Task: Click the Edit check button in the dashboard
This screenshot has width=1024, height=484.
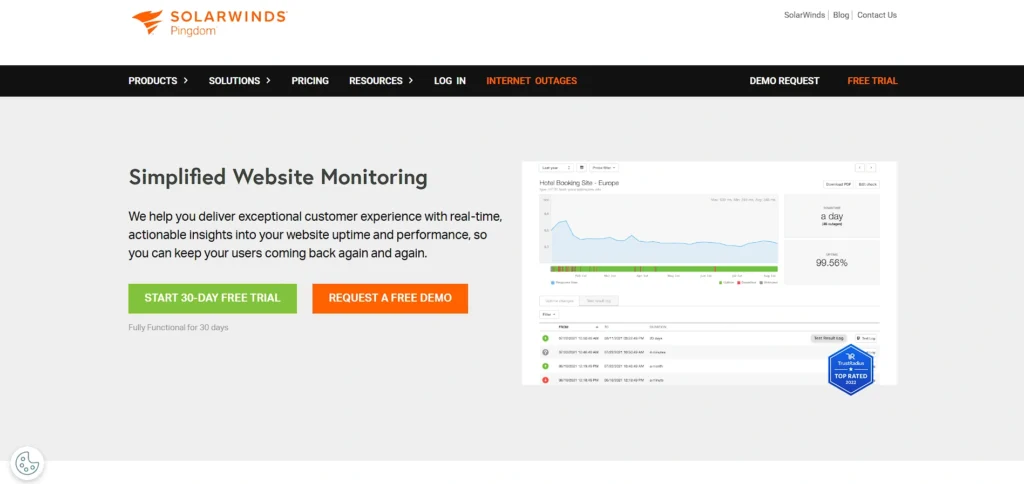Action: tap(868, 184)
